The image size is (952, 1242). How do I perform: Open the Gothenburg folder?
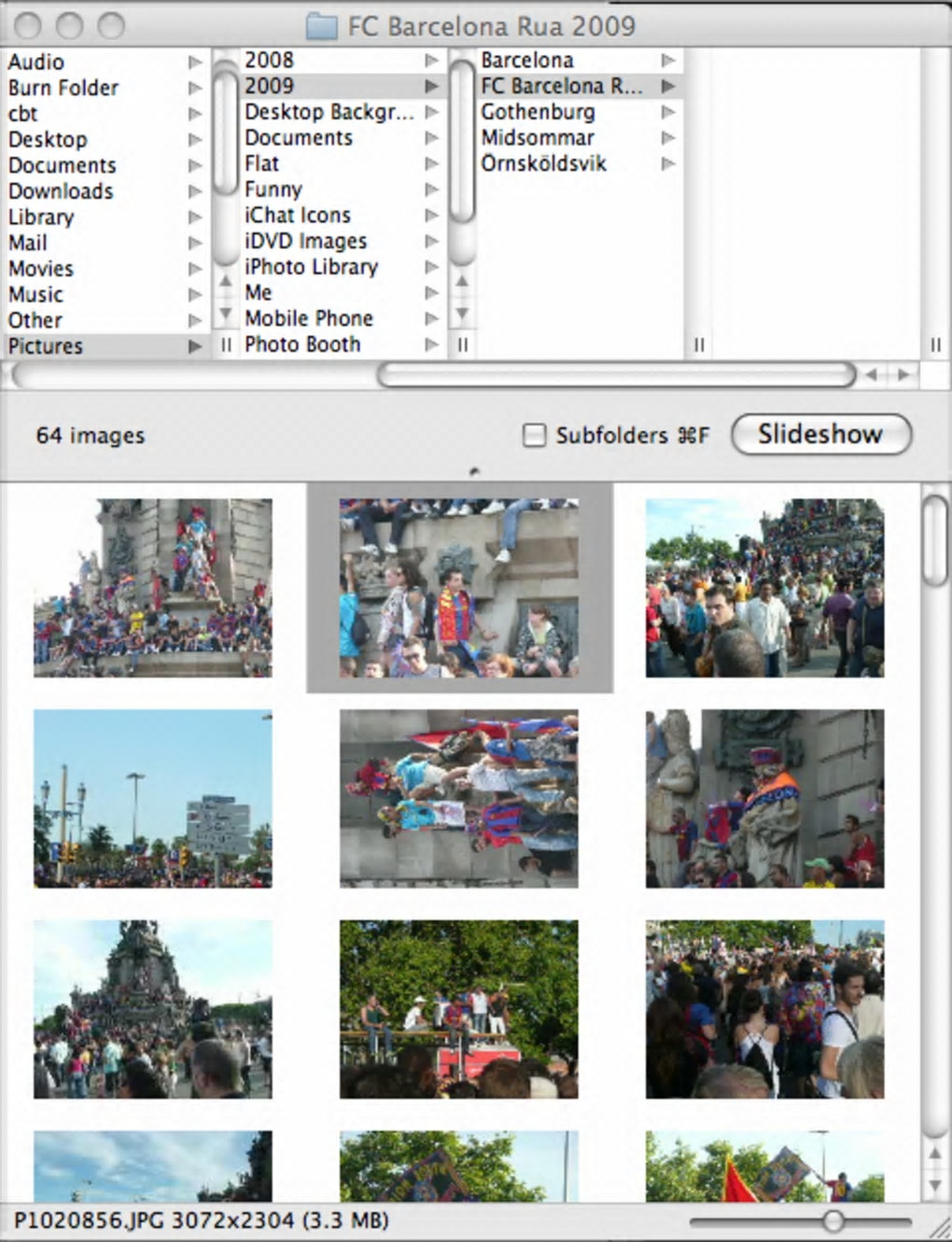click(x=538, y=112)
